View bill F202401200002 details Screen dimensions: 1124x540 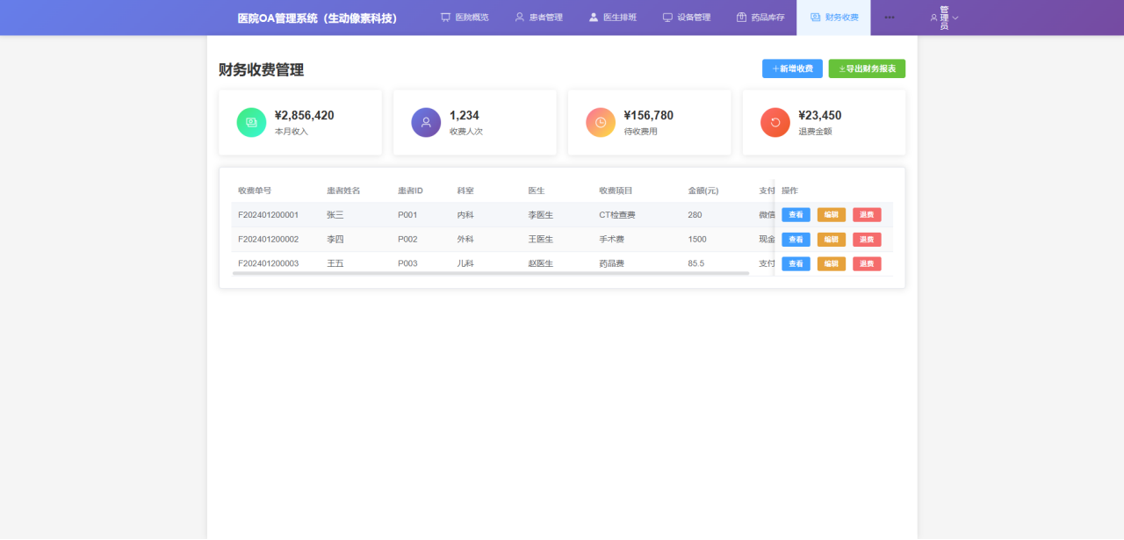(x=796, y=239)
